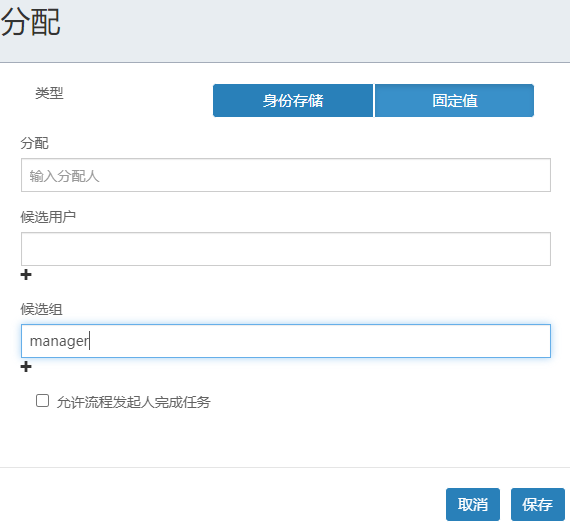Cancel the dialog with 取消
This screenshot has height=525, width=570.
pos(473,504)
